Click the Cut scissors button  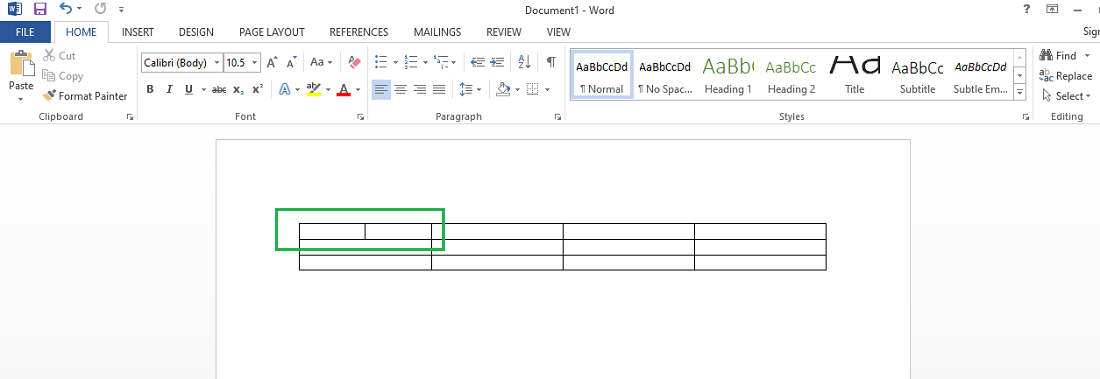pyautogui.click(x=59, y=55)
